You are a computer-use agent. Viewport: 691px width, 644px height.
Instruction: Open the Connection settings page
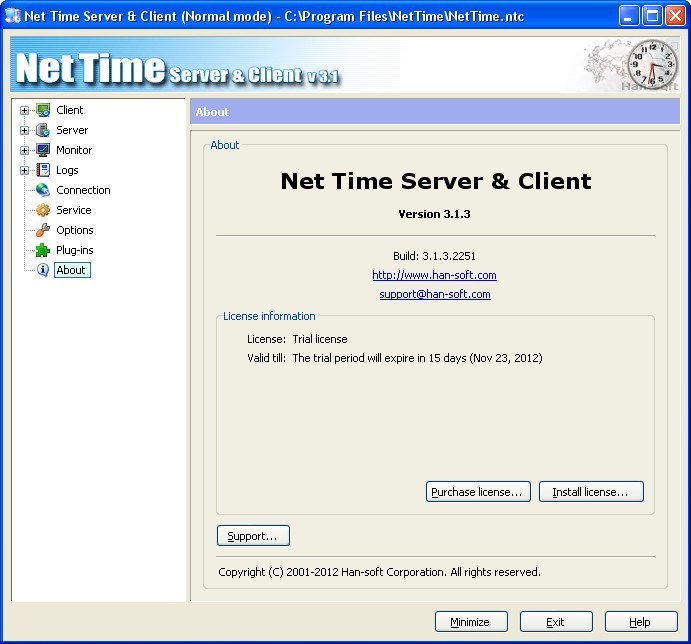pyautogui.click(x=83, y=190)
